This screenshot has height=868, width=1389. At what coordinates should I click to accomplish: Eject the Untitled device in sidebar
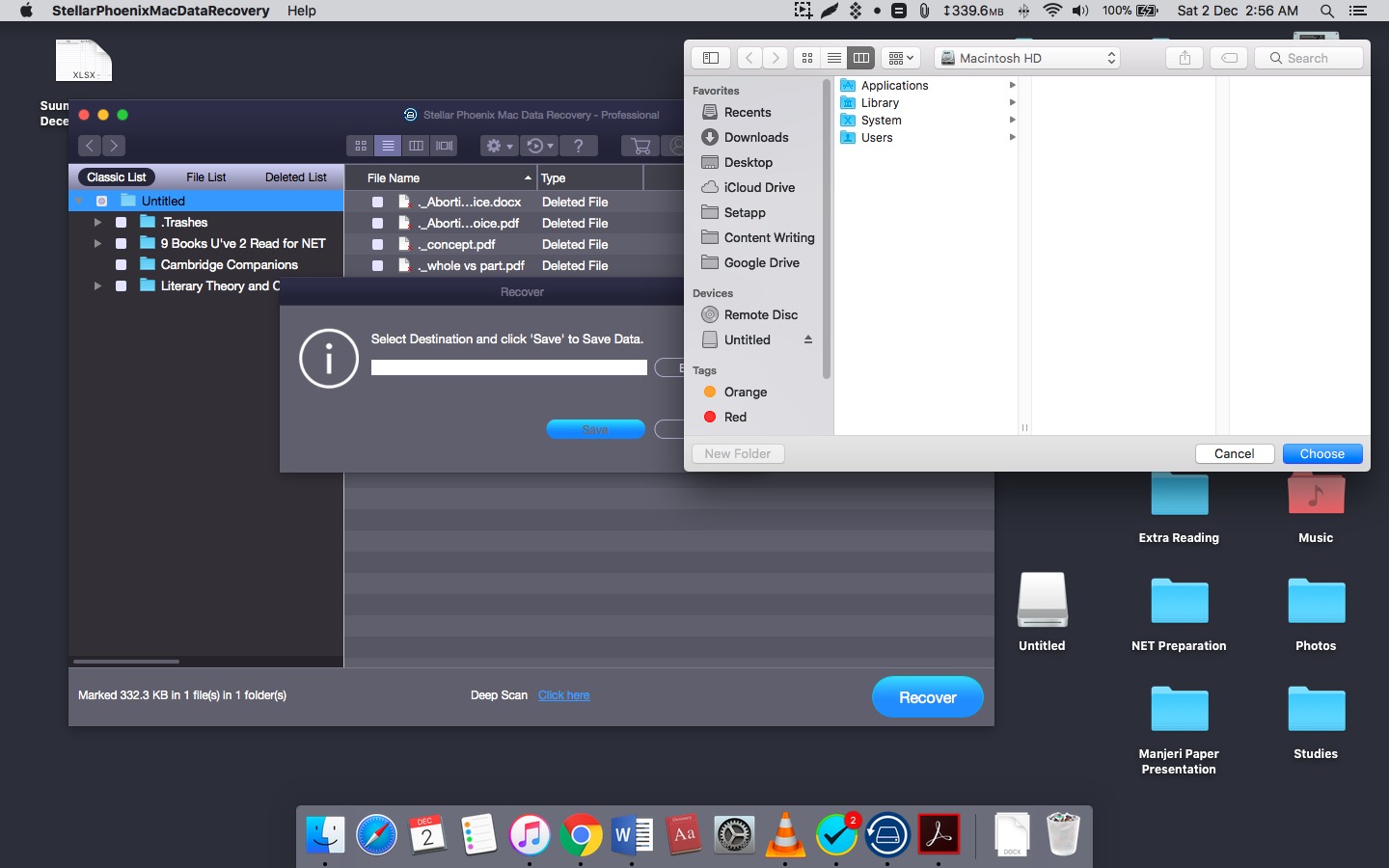[x=808, y=339]
